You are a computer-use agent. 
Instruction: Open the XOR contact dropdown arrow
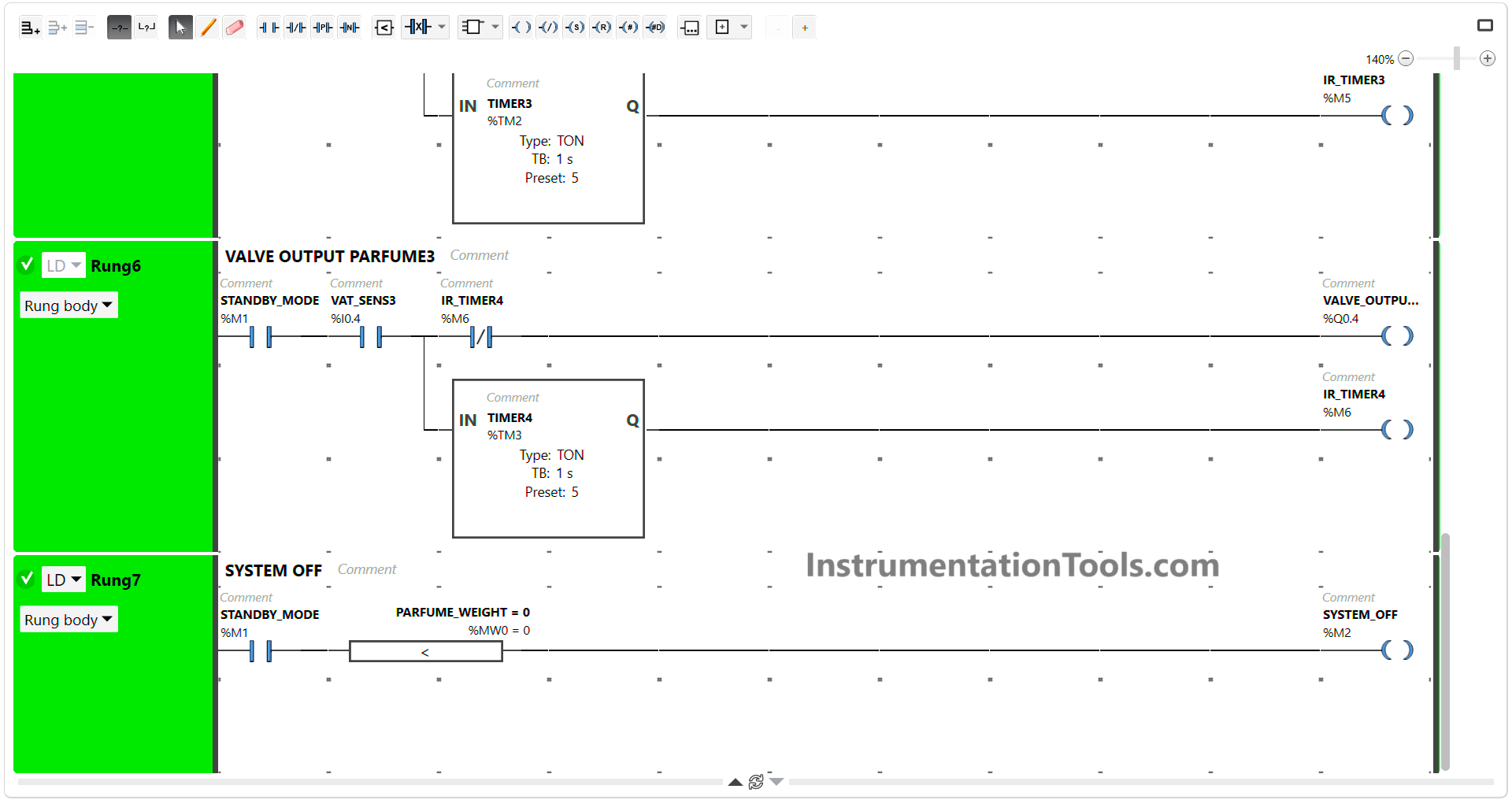pyautogui.click(x=442, y=28)
